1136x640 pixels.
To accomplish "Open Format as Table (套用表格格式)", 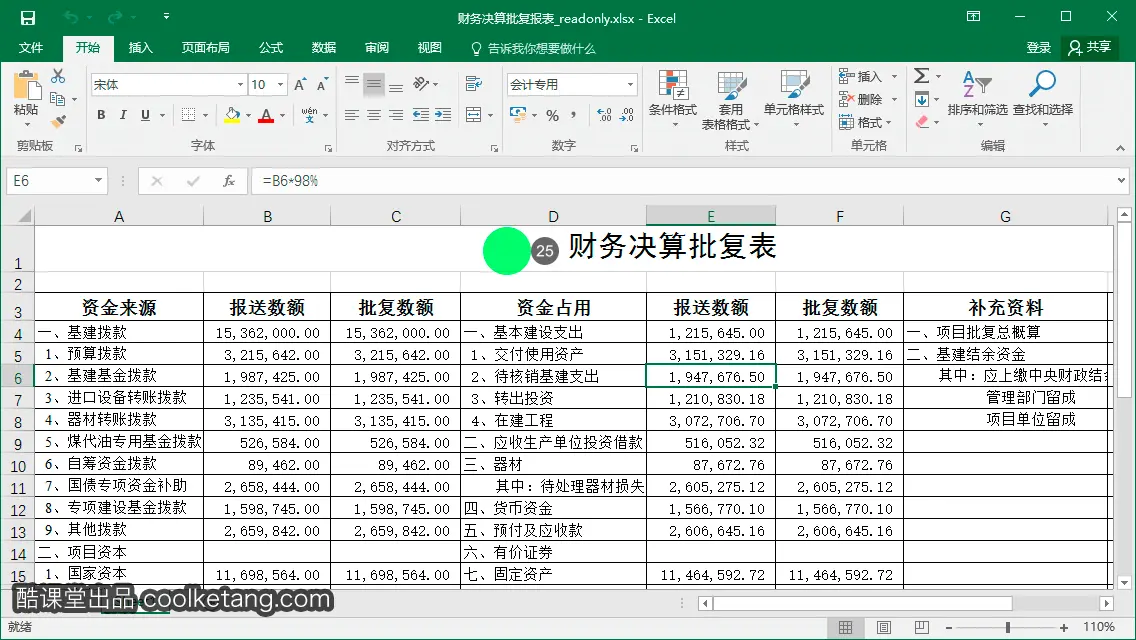I will click(x=730, y=99).
